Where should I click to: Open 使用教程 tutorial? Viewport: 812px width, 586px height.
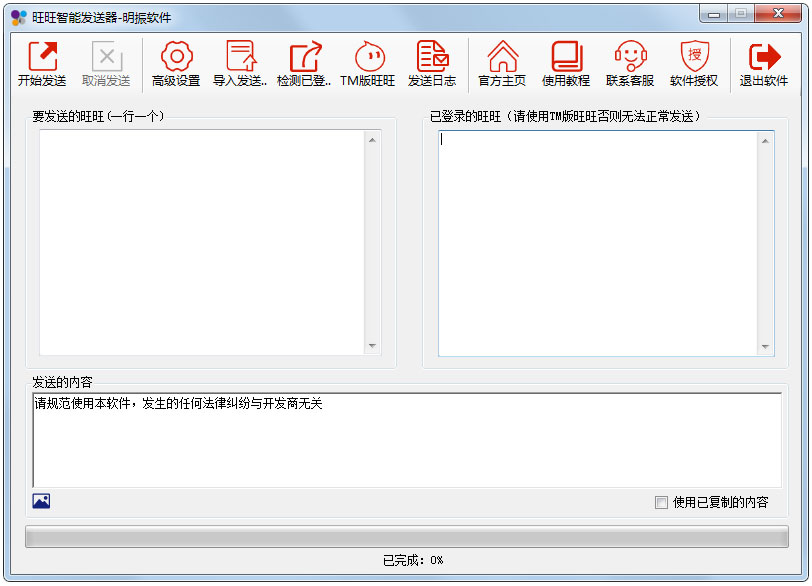click(566, 64)
